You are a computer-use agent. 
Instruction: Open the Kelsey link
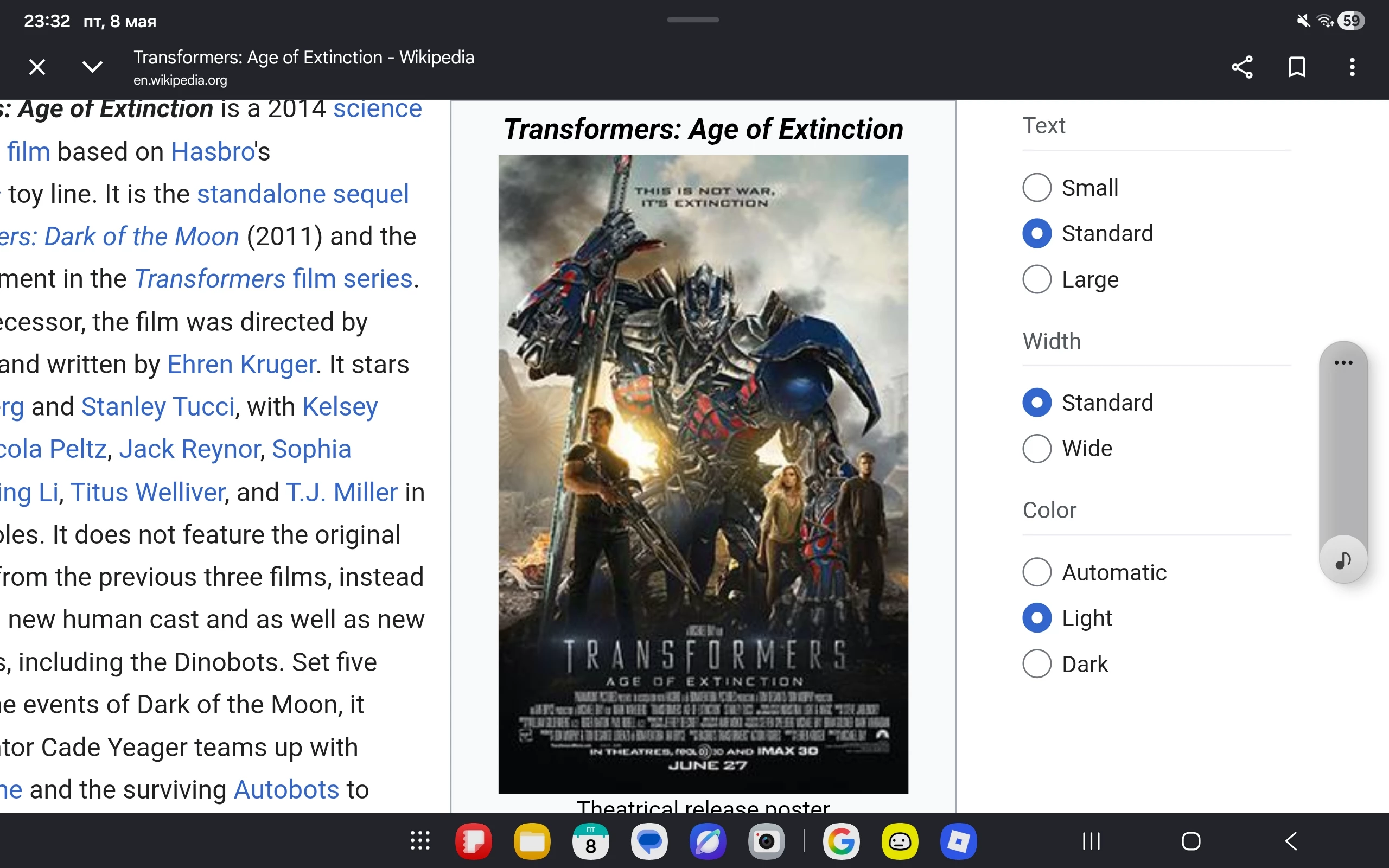(x=340, y=407)
